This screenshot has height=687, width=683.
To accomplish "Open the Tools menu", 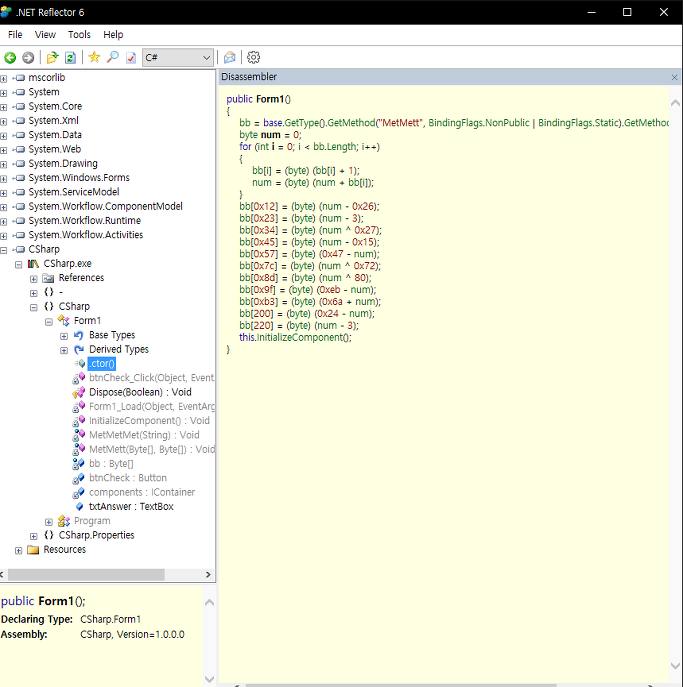I will coord(79,35).
